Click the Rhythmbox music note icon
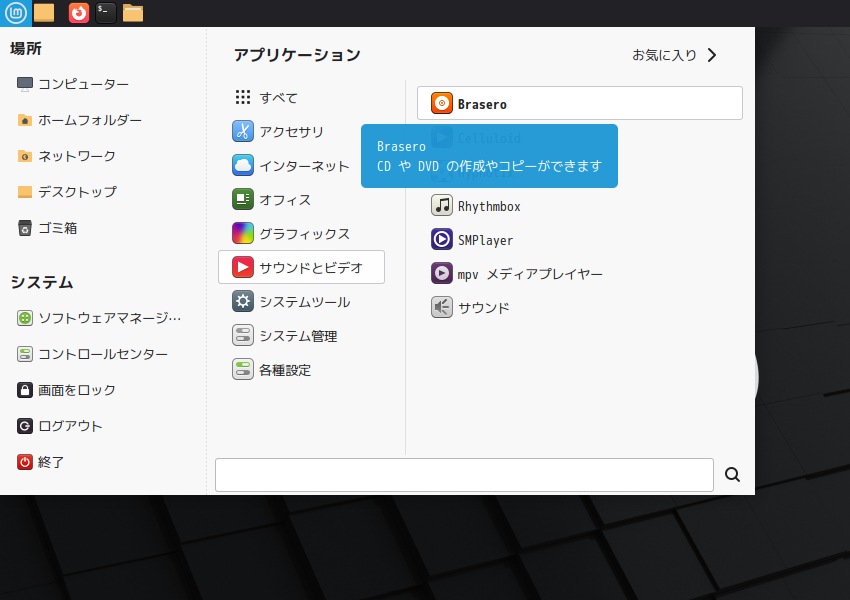The image size is (850, 600). tap(442, 205)
